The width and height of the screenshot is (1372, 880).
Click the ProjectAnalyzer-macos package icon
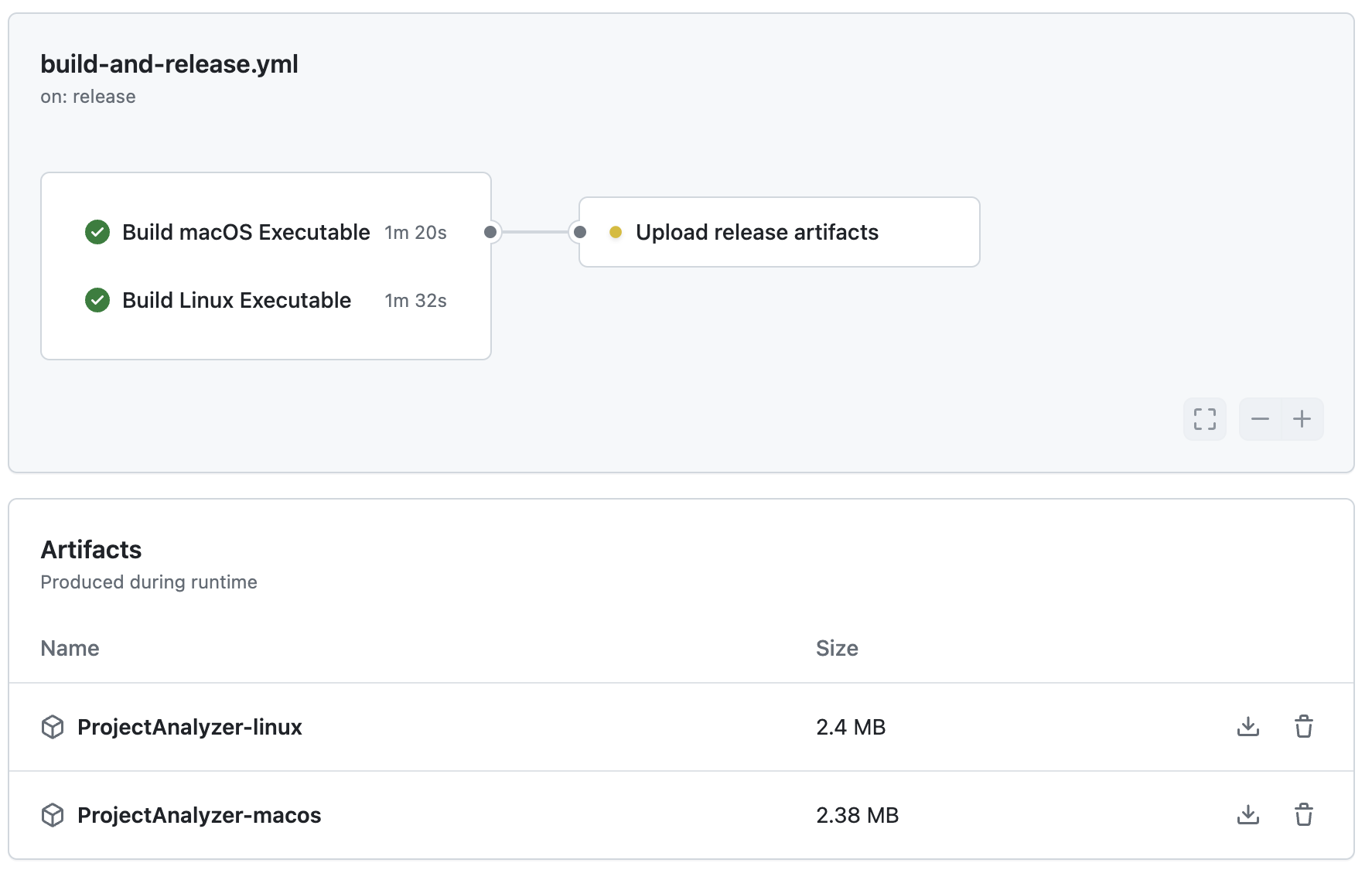coord(53,815)
